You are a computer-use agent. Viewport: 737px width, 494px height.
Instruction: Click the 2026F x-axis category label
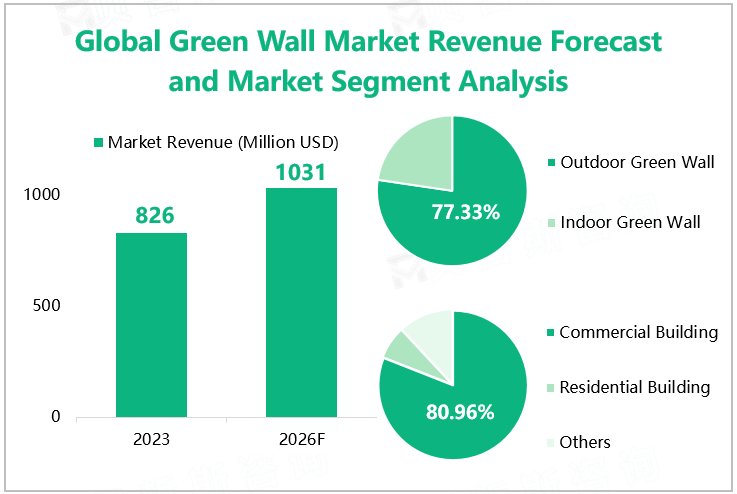[x=301, y=439]
